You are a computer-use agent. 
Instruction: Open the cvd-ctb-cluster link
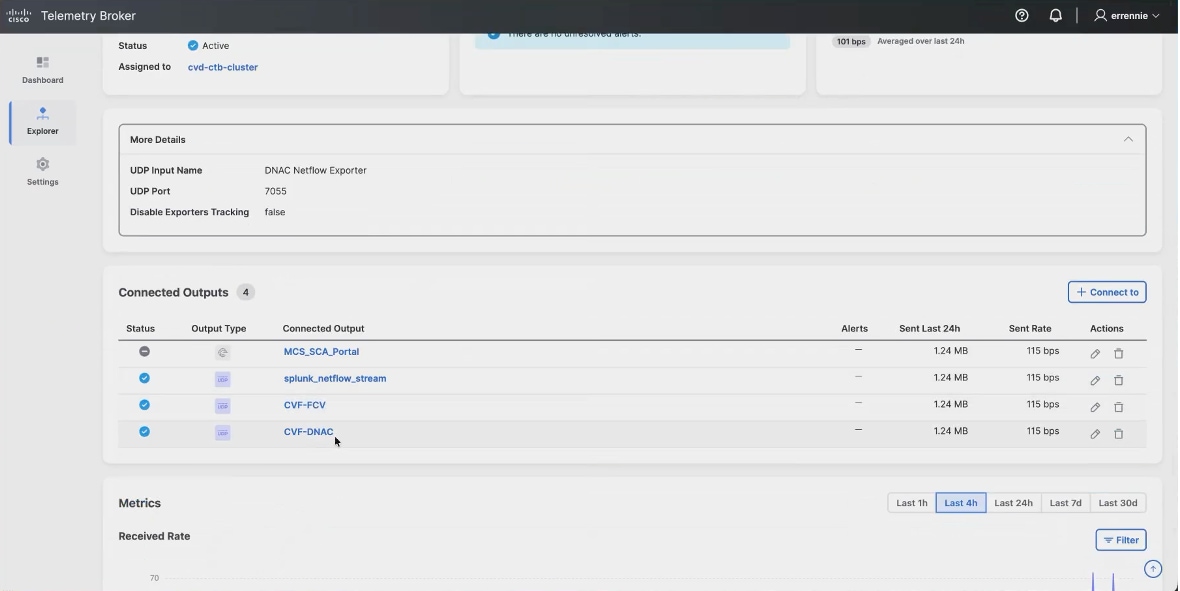pos(223,67)
